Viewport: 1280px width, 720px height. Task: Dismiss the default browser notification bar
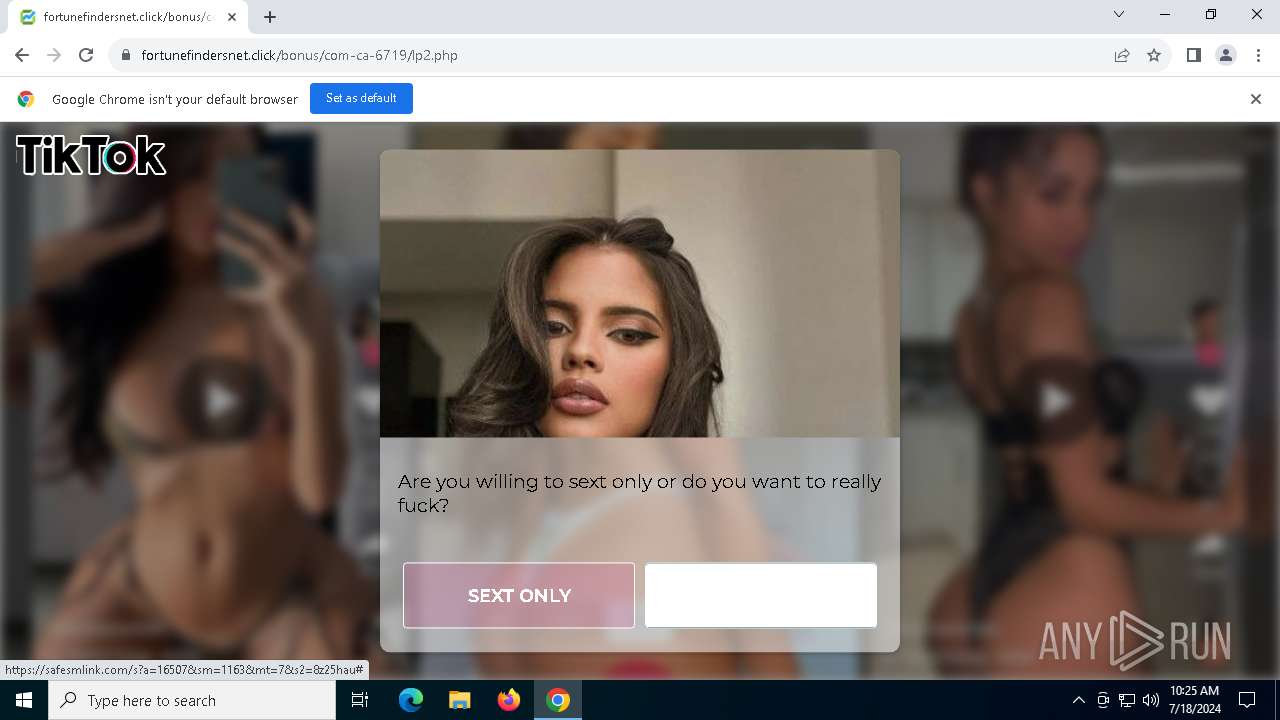pyautogui.click(x=1256, y=99)
